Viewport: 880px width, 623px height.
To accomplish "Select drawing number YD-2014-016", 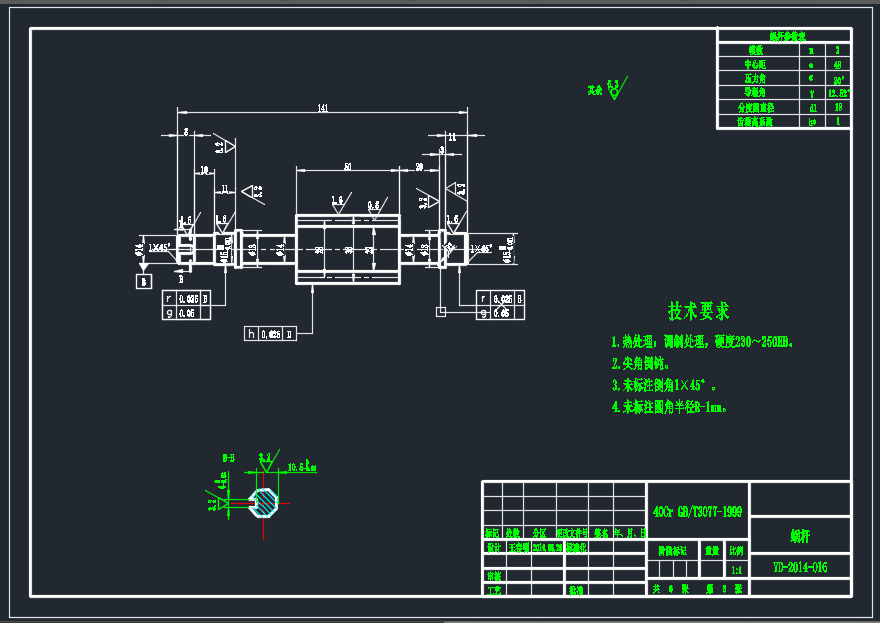I will click(x=800, y=565).
